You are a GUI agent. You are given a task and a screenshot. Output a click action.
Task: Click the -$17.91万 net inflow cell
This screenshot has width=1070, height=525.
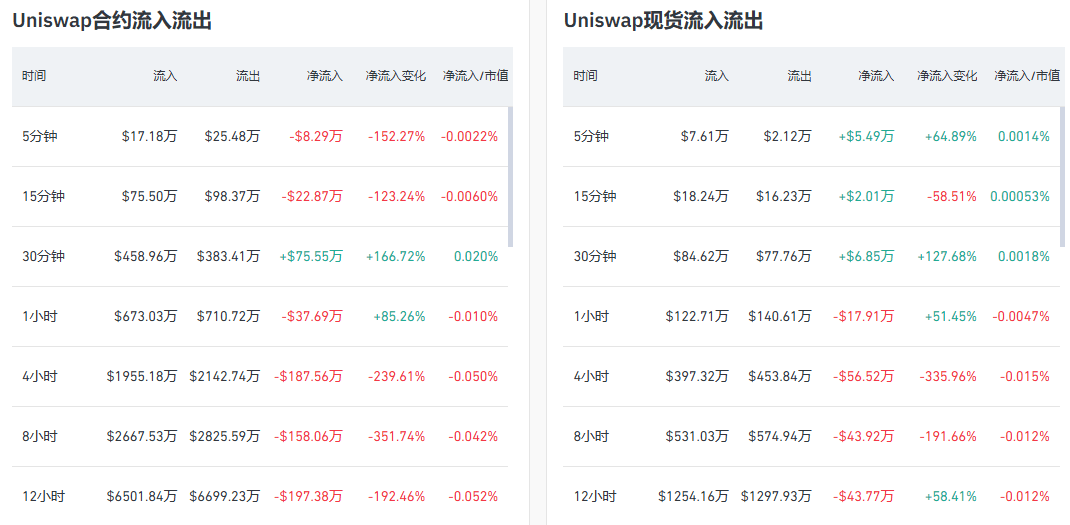click(x=864, y=317)
